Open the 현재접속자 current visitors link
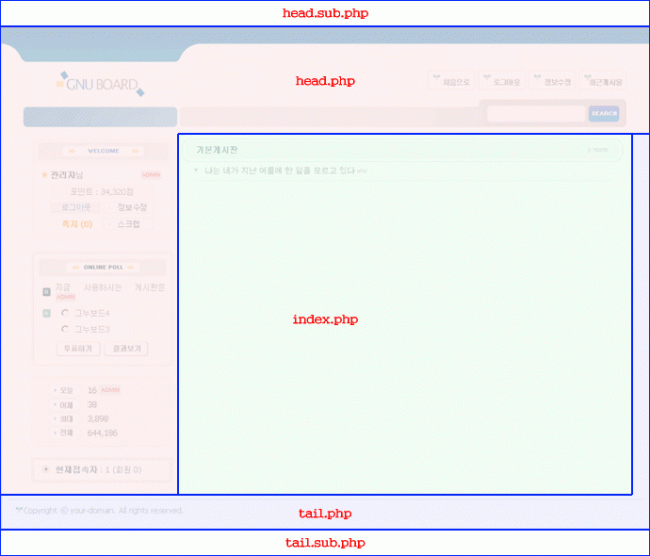This screenshot has width=650, height=556. (x=76, y=469)
